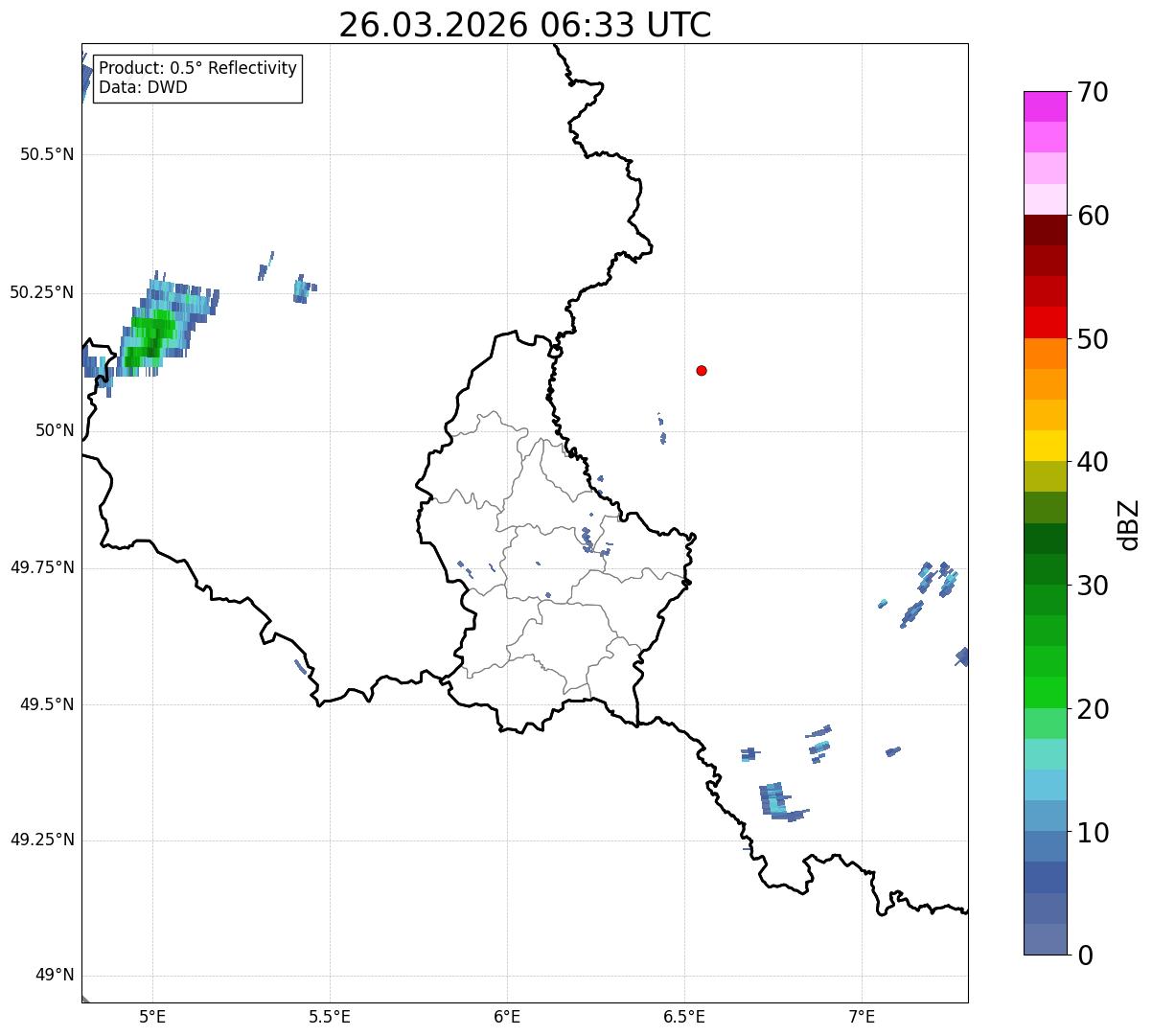
Task: Click the diamond-shaped echo at right map edge
Action: [x=962, y=656]
